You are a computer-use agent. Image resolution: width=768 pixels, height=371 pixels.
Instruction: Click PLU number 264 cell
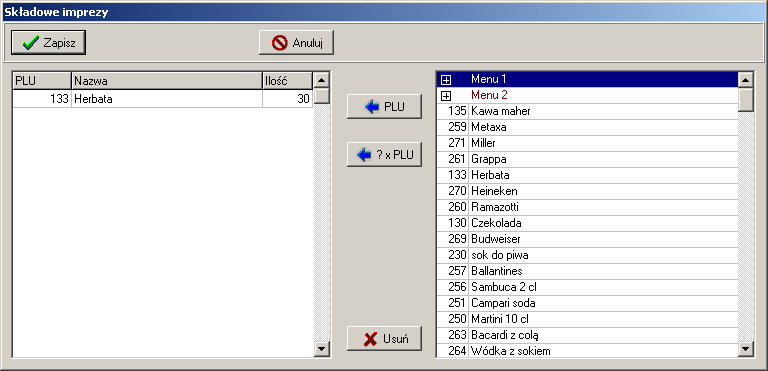(453, 350)
